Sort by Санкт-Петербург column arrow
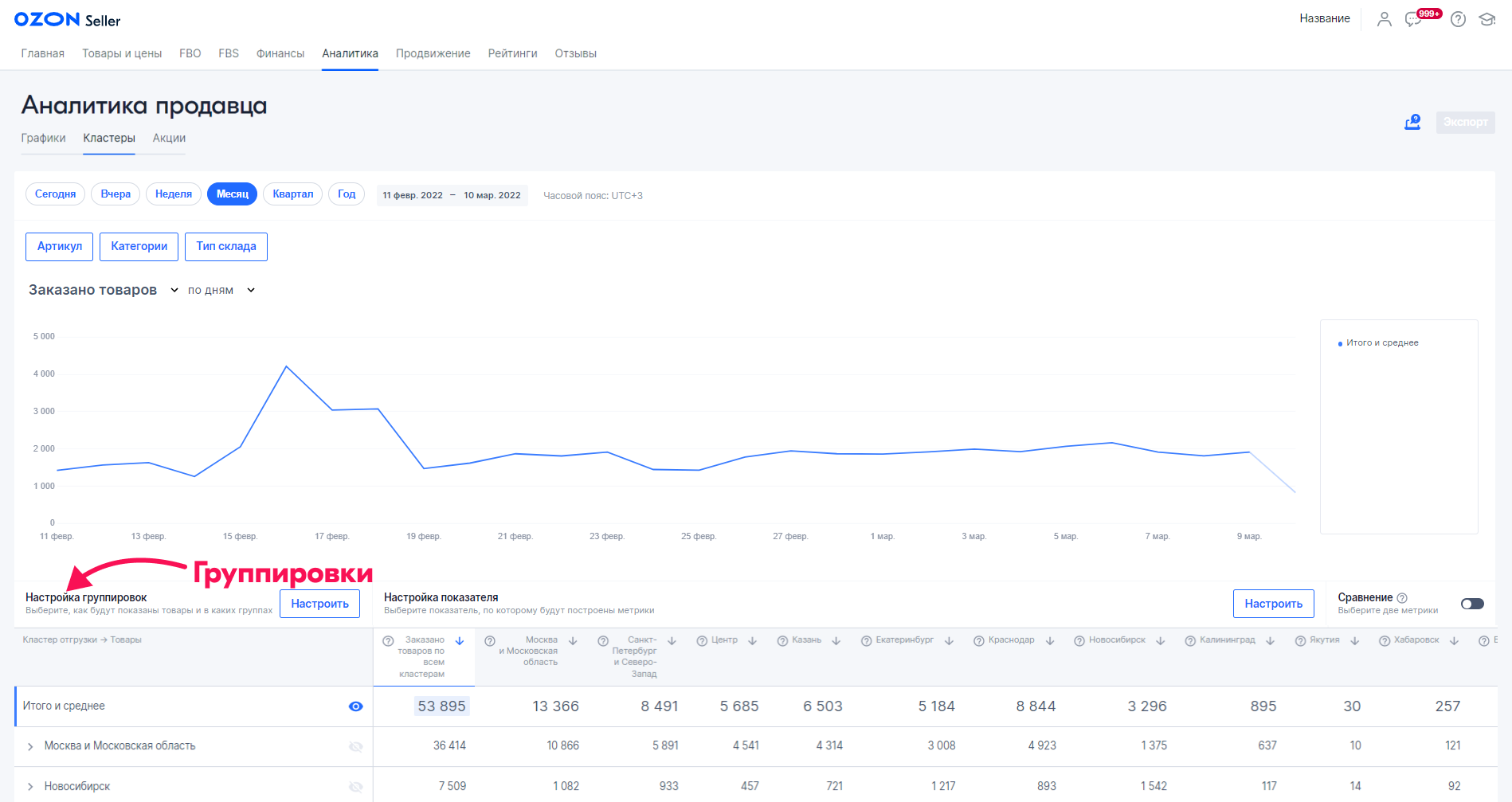This screenshot has height=802, width=1512. (x=672, y=641)
